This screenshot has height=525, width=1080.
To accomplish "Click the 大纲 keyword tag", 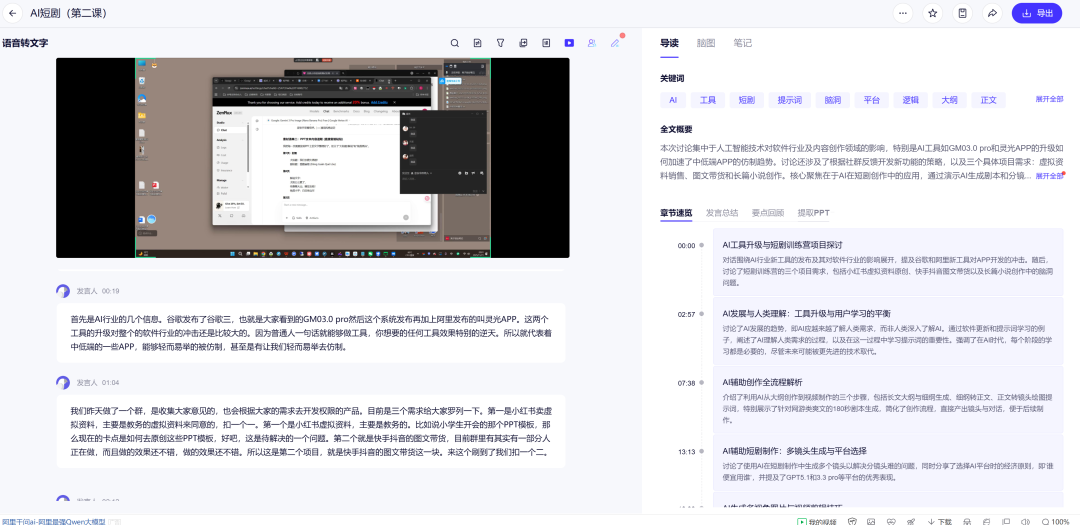I will tap(949, 100).
